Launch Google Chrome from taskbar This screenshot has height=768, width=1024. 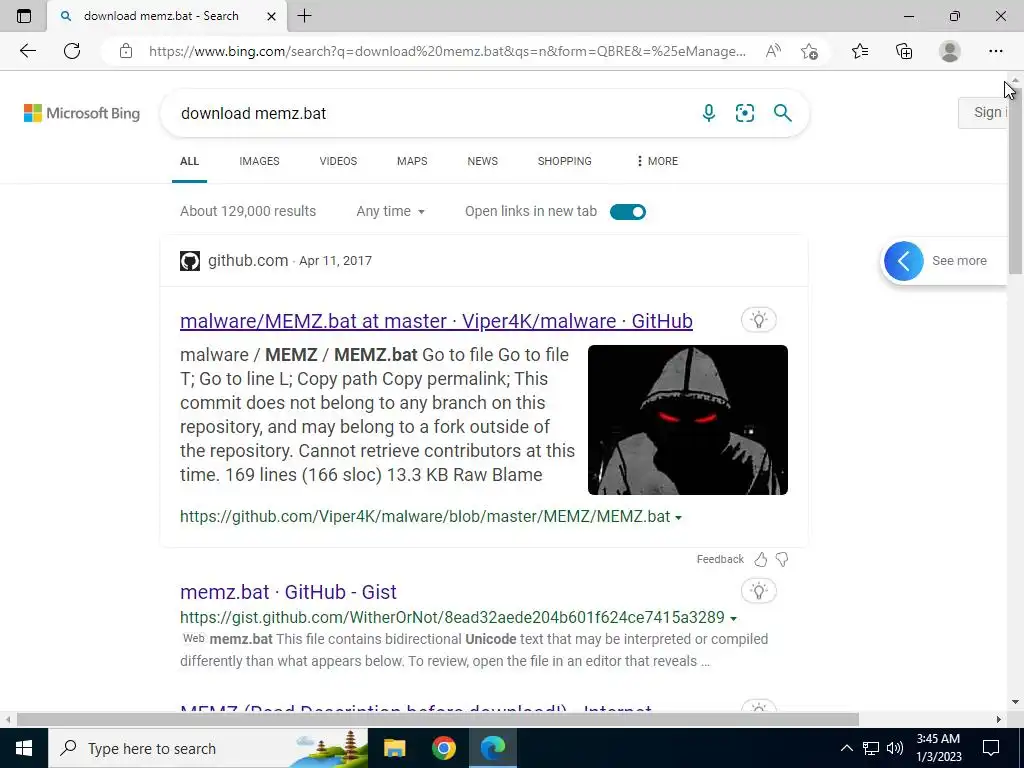(443, 748)
